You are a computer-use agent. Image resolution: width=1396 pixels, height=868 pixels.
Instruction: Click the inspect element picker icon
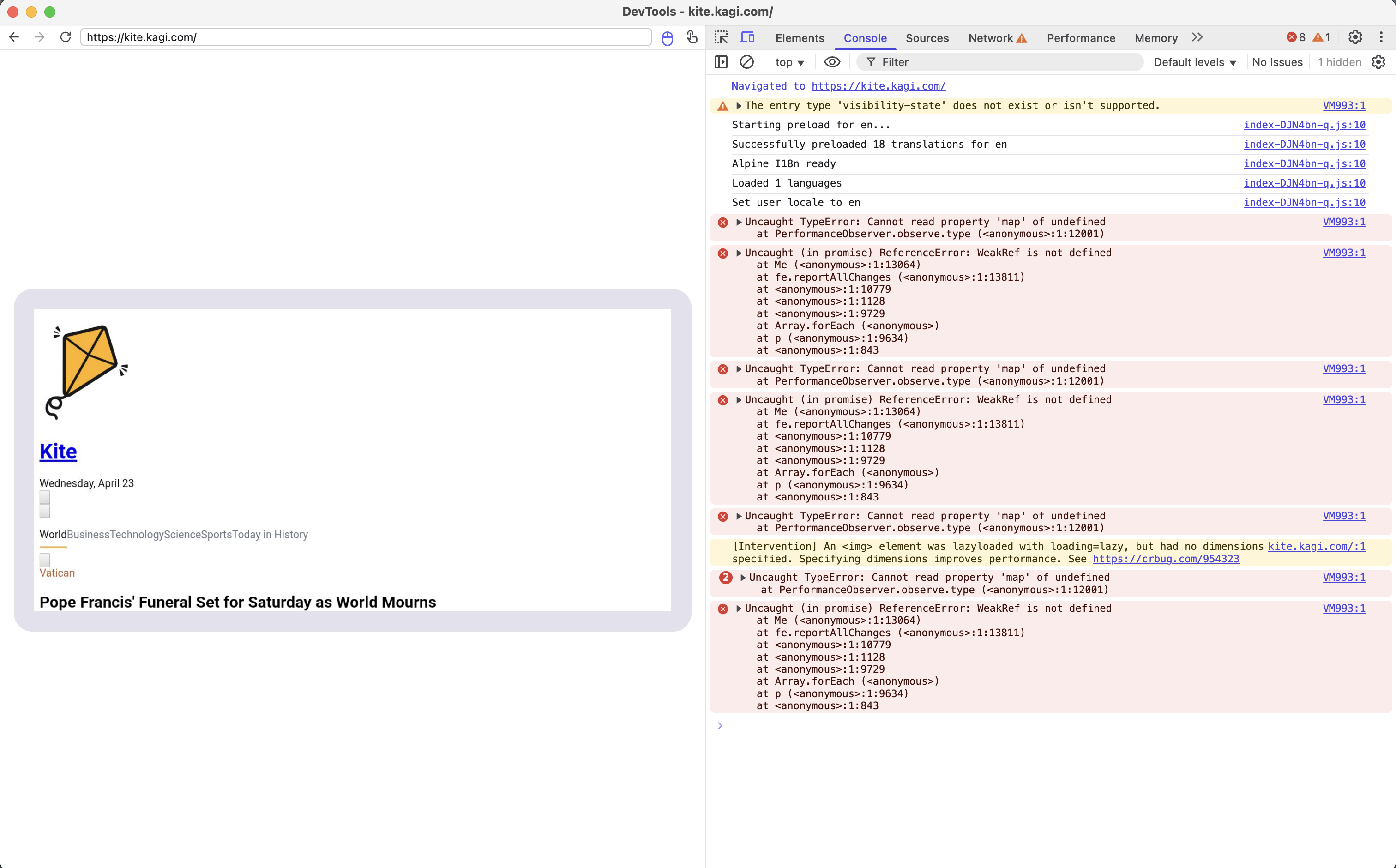721,38
